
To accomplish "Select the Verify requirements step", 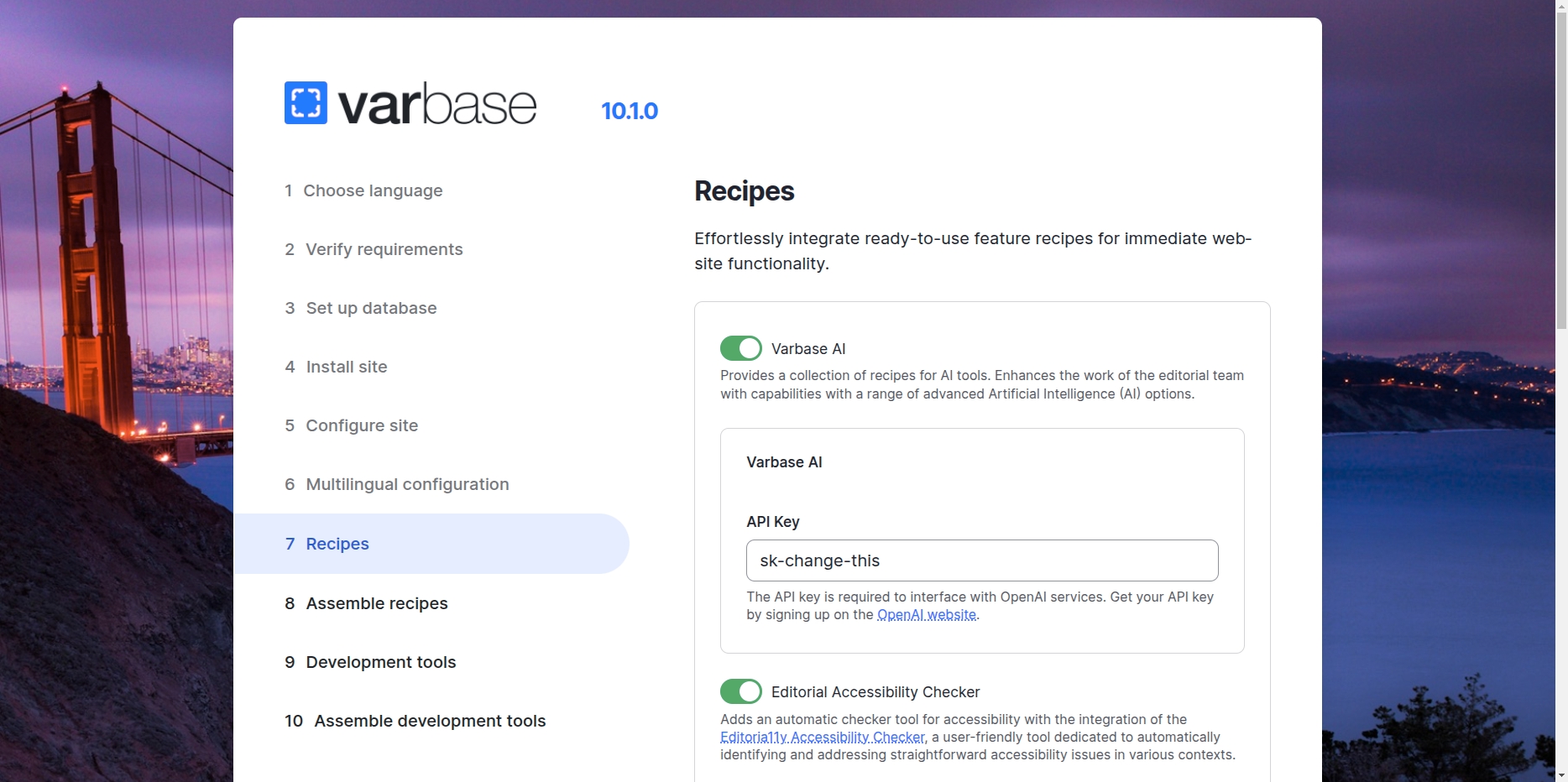I will click(x=384, y=249).
